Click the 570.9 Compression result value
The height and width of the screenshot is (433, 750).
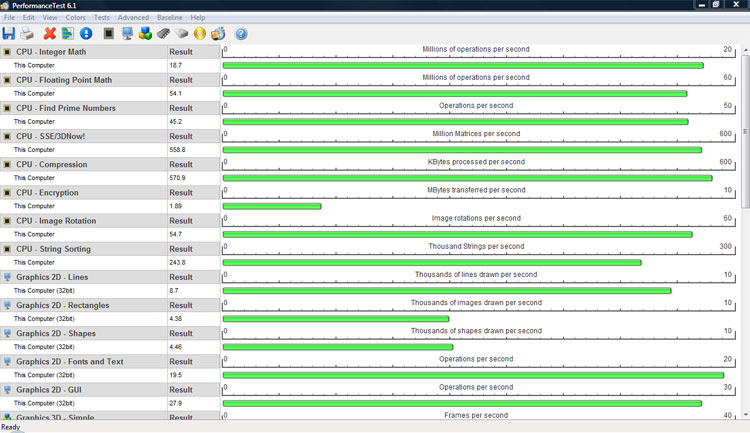tap(177, 178)
